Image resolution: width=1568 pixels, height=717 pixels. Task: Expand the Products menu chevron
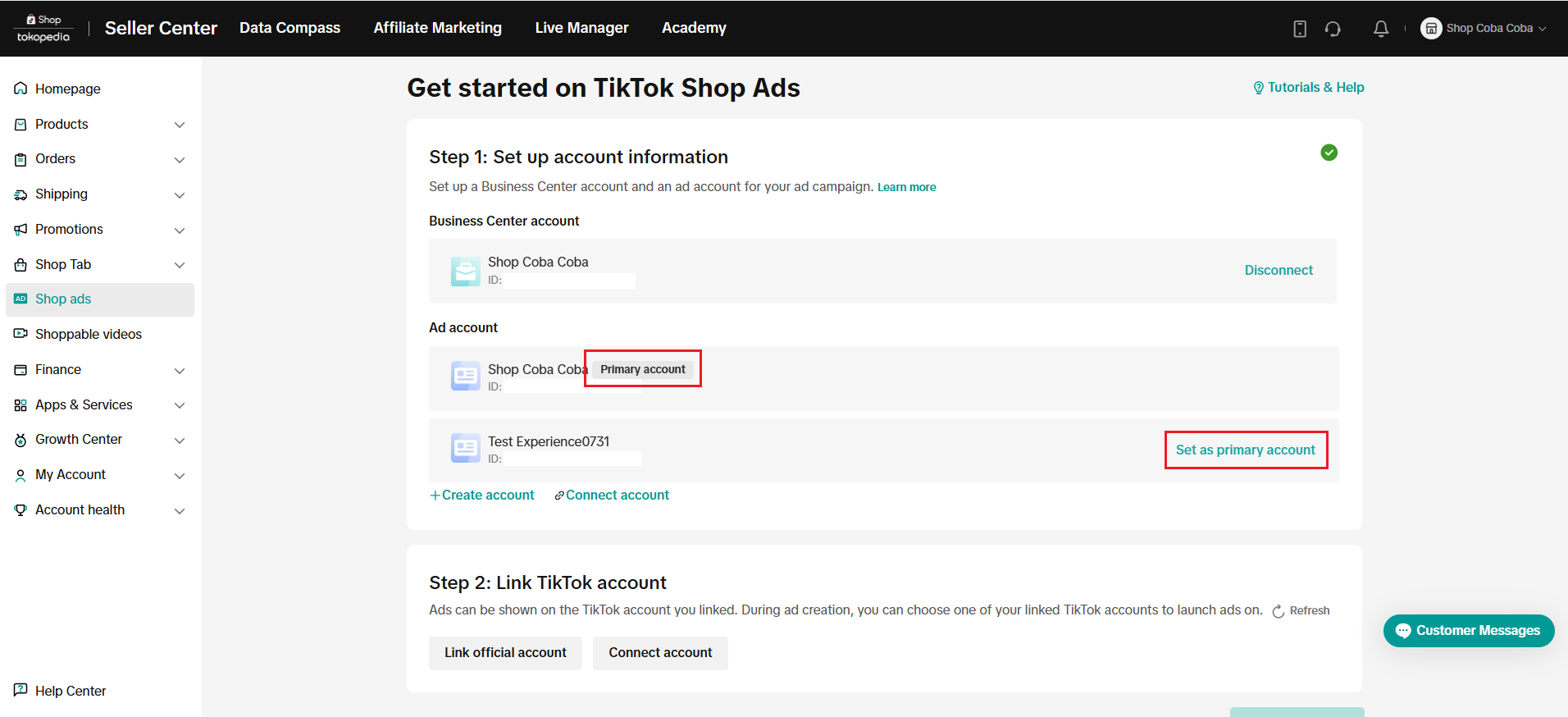point(180,125)
